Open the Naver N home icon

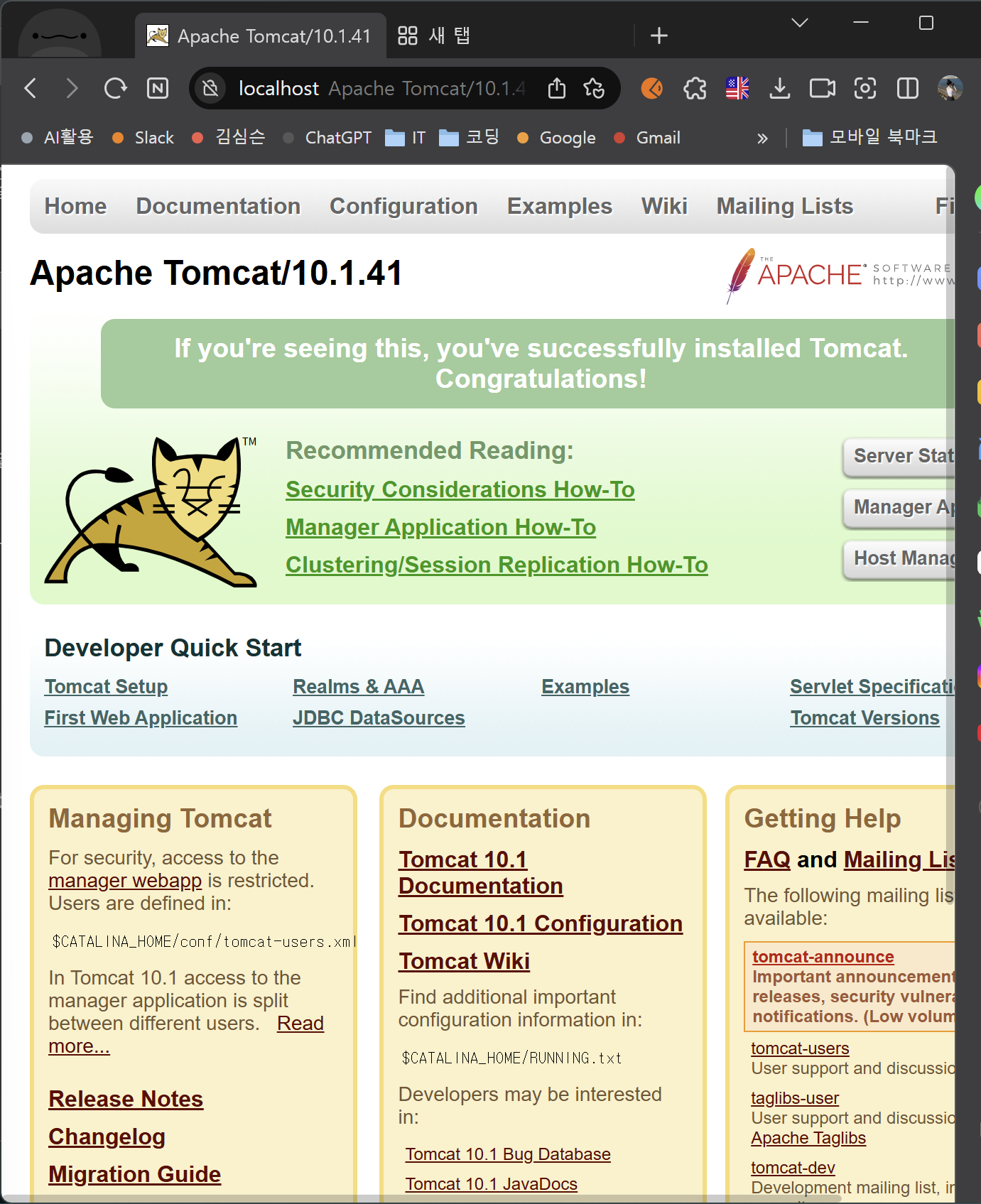click(158, 89)
